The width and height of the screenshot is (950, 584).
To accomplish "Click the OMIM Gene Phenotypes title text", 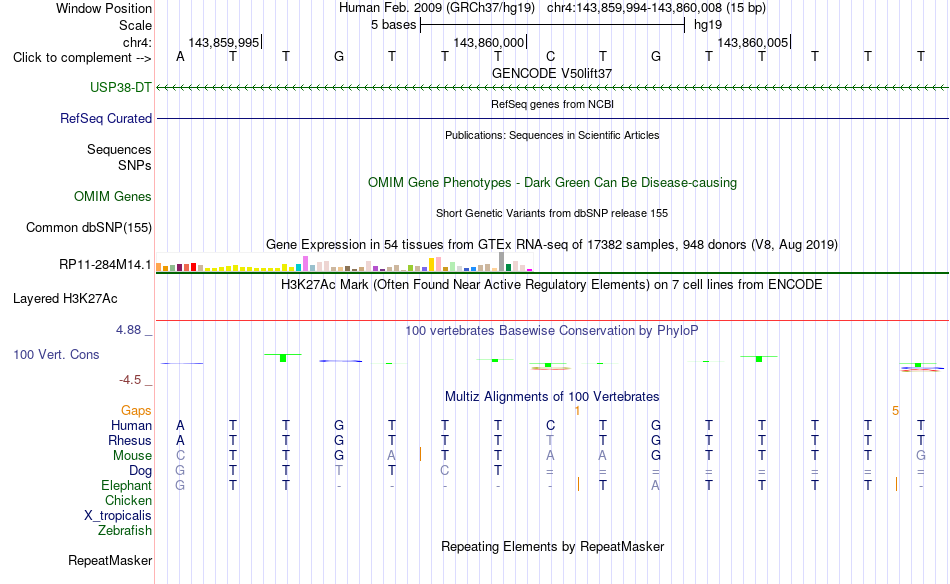I will 552,182.
